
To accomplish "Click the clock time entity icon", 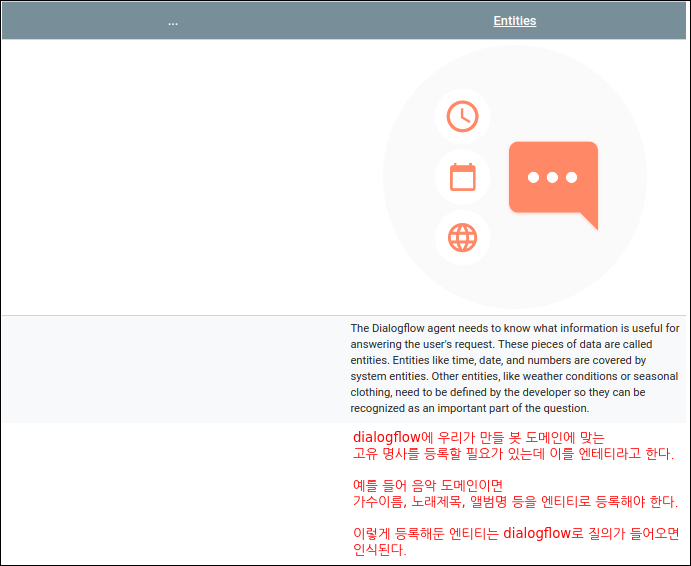I will (462, 116).
